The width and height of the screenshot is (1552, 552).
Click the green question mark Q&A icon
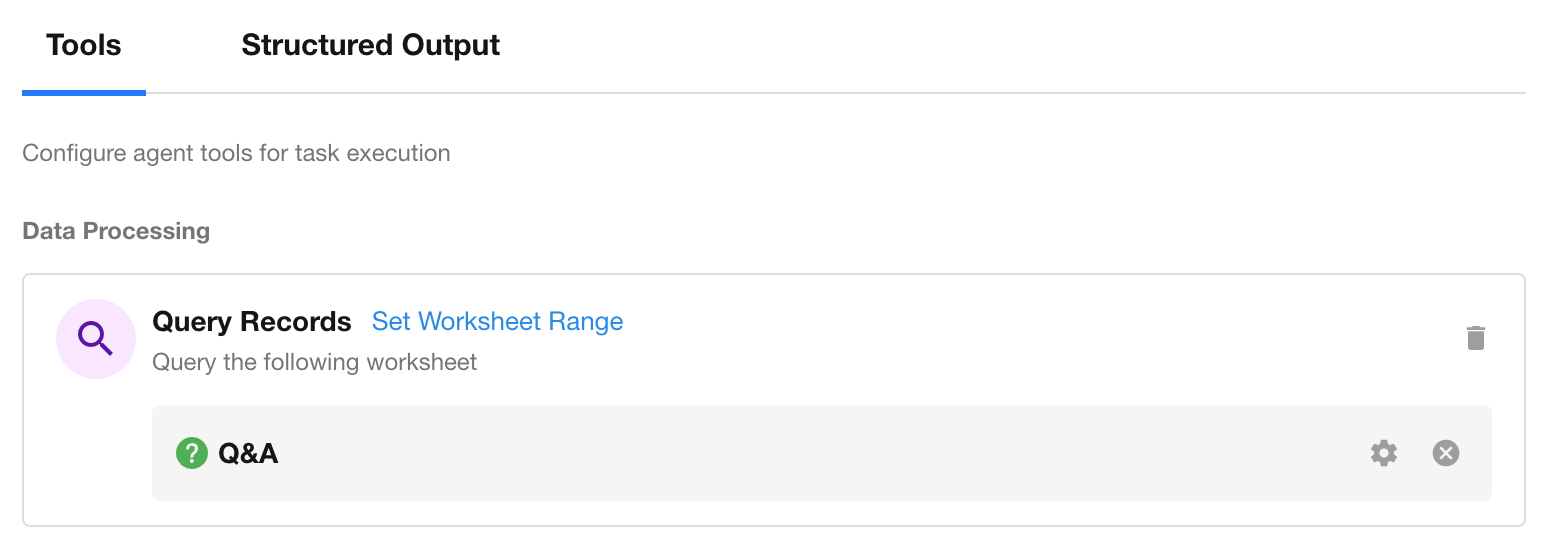coord(191,454)
